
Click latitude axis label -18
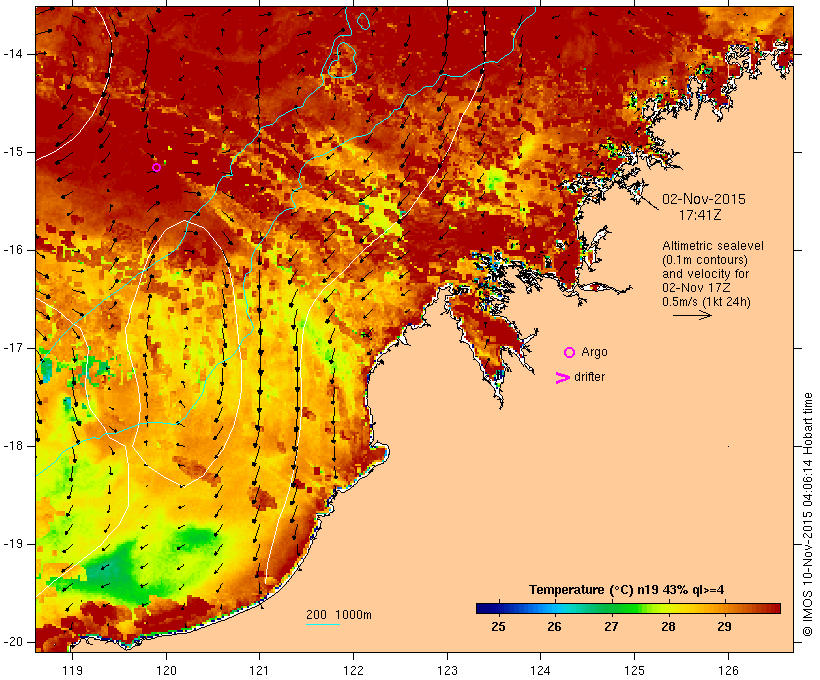click(x=13, y=446)
